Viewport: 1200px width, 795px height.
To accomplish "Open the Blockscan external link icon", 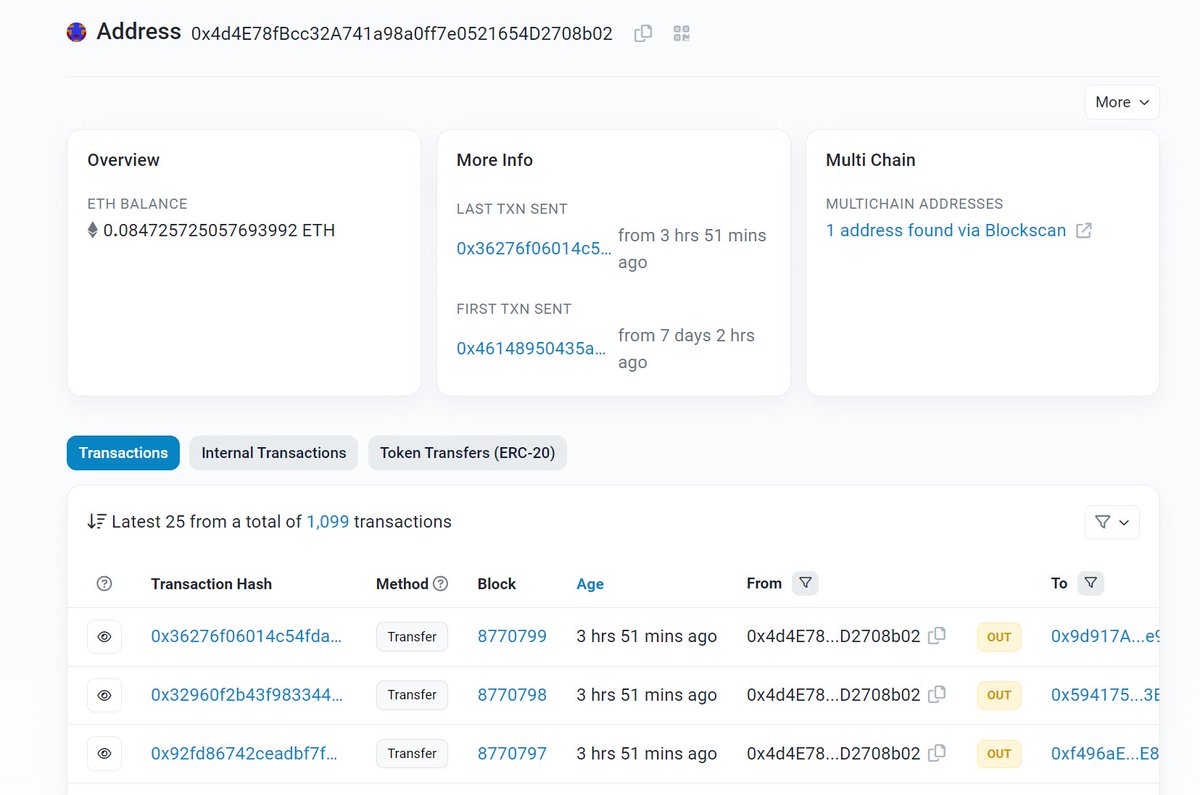I will click(1083, 231).
